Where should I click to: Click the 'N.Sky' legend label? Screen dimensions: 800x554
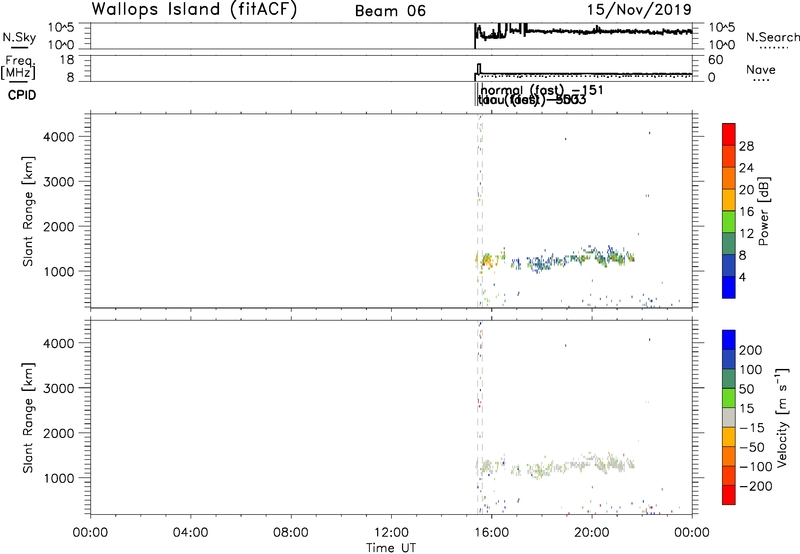coord(19,37)
